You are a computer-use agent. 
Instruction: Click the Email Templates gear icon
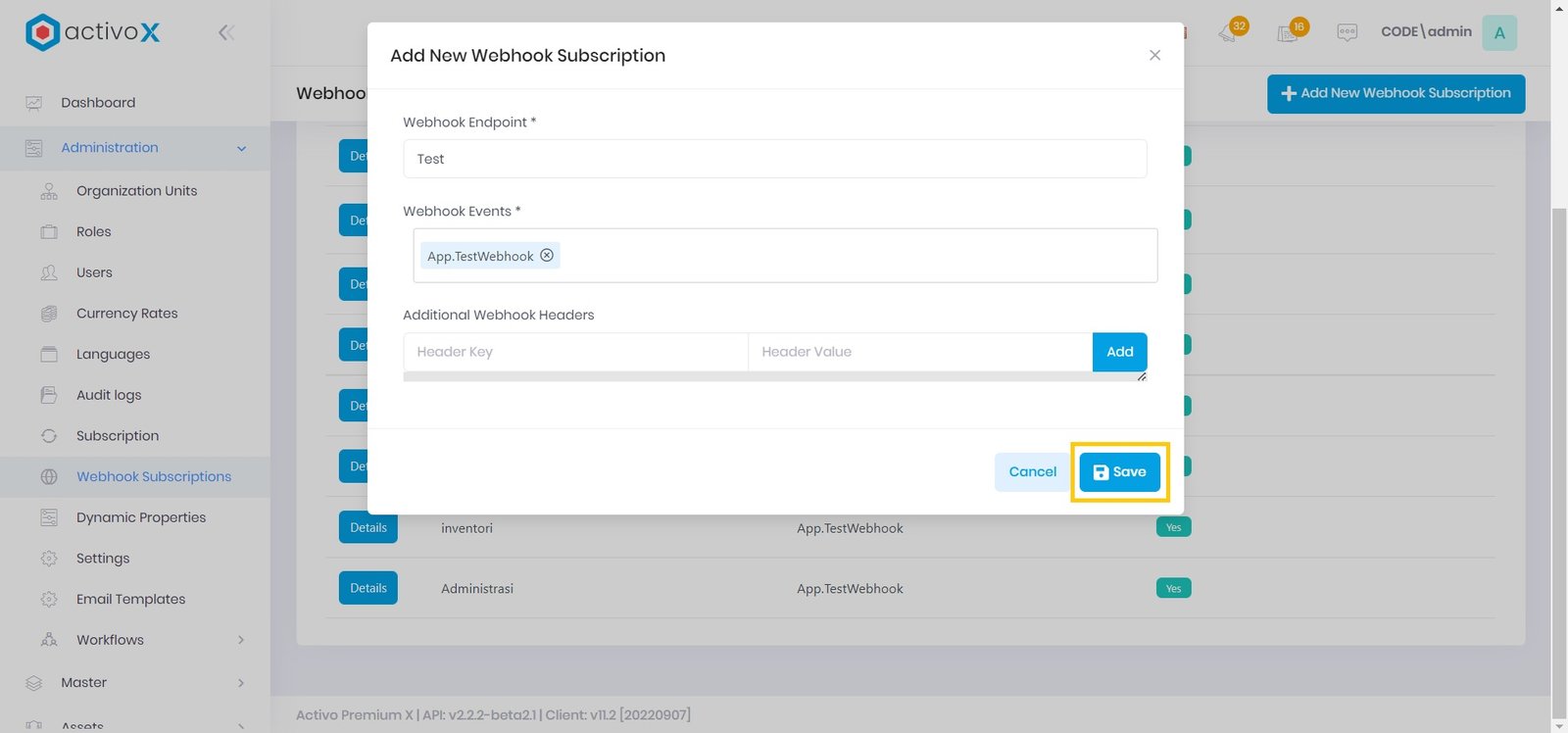click(x=49, y=599)
